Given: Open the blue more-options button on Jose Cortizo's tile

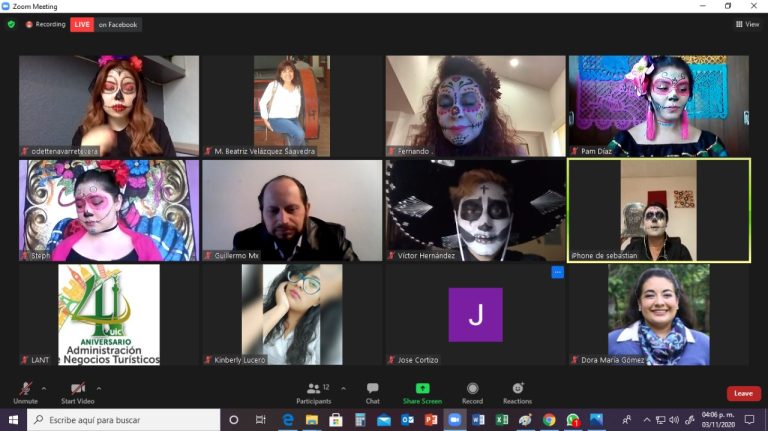Looking at the screenshot, I should click(557, 272).
